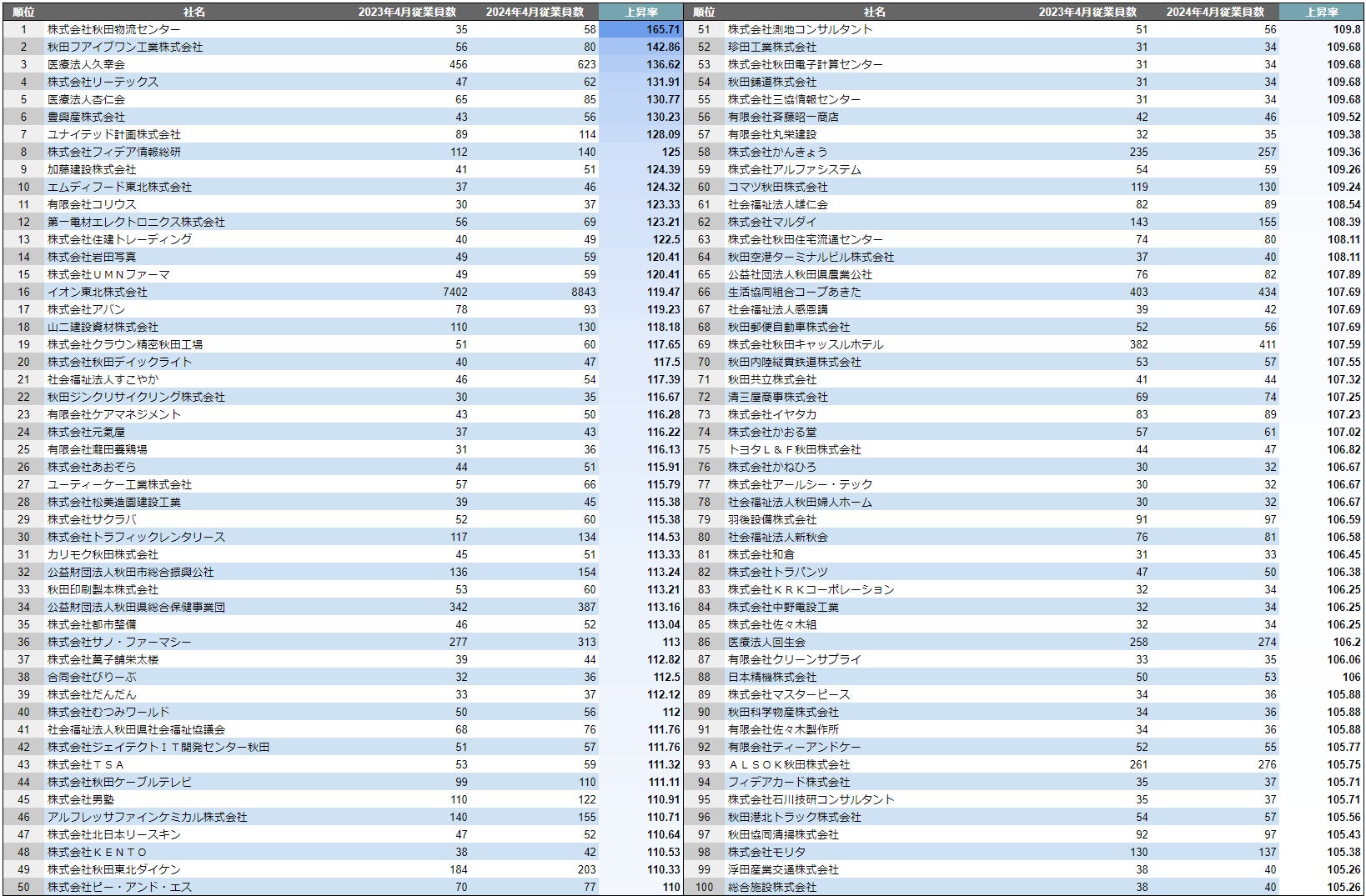
Task: Select the 142.86 growth rate value
Action: pos(663,47)
